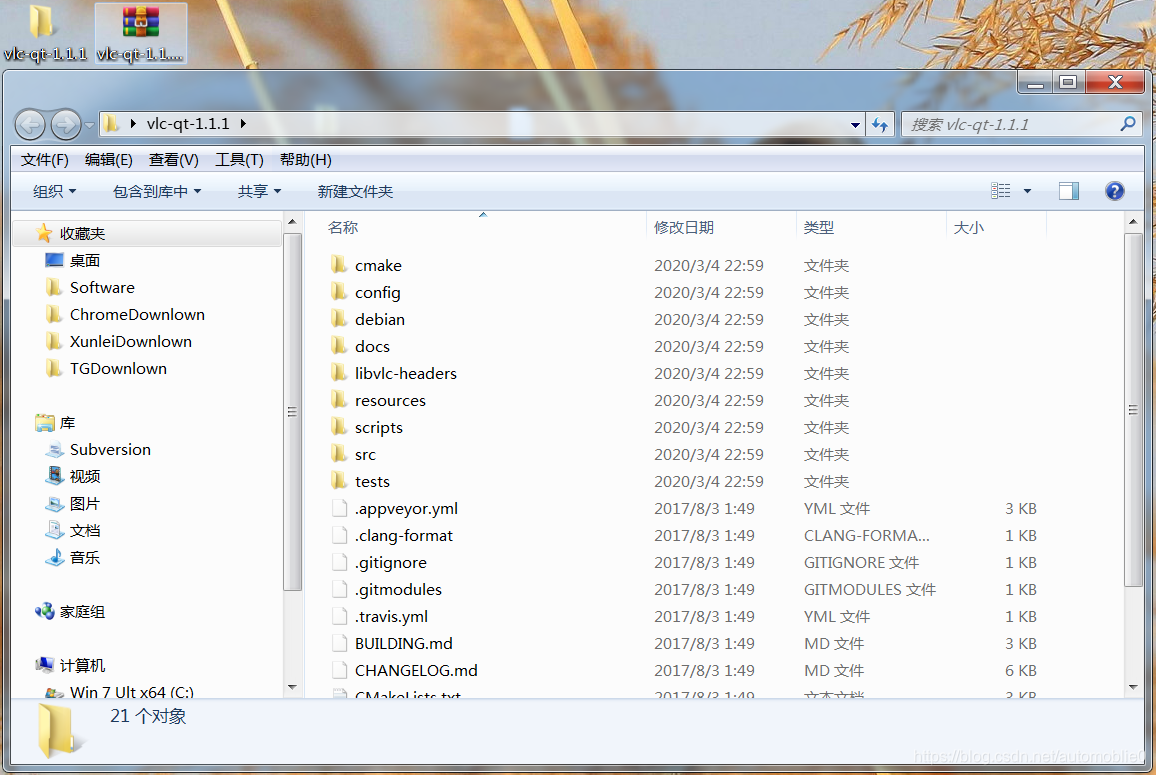Open TGDownlown in favorites

click(x=118, y=369)
